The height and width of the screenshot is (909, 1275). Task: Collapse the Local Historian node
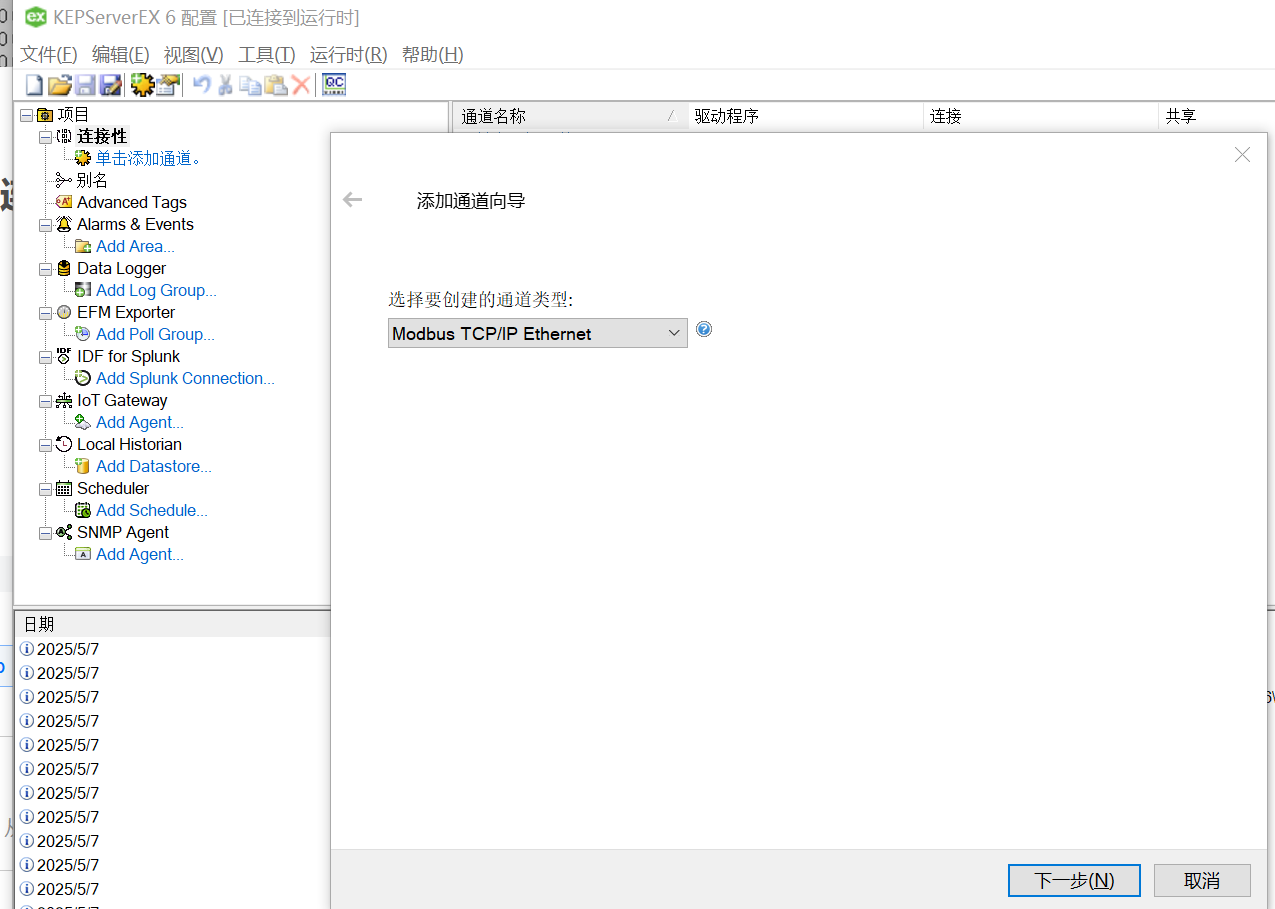pyautogui.click(x=45, y=445)
